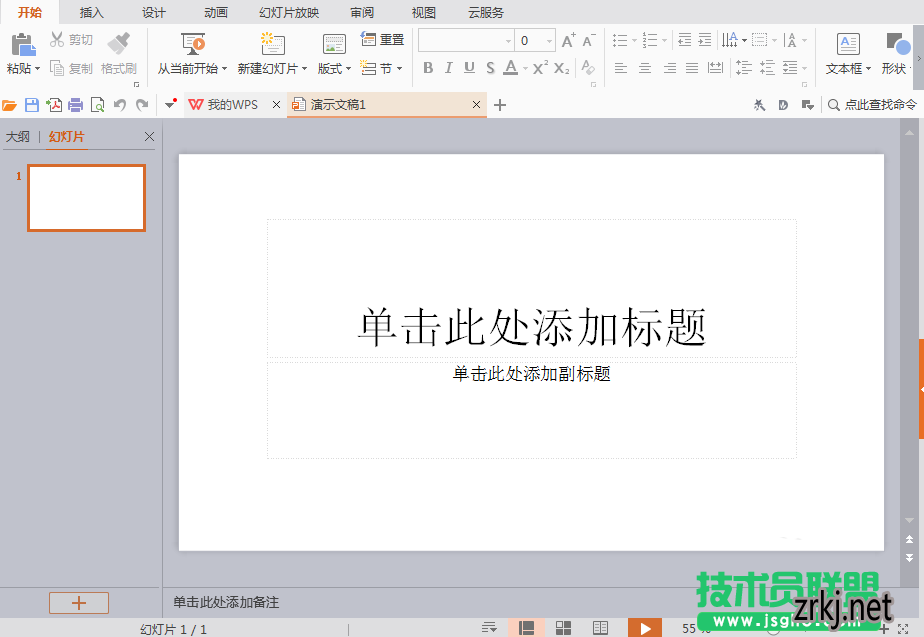This screenshot has width=924, height=637.
Task: Export to PDF icon
Action: [54, 105]
